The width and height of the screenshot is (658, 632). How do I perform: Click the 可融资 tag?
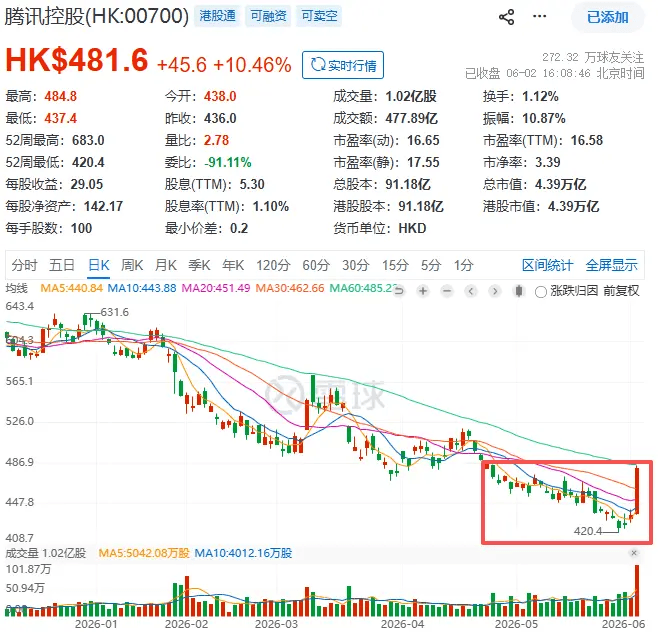coord(268,16)
